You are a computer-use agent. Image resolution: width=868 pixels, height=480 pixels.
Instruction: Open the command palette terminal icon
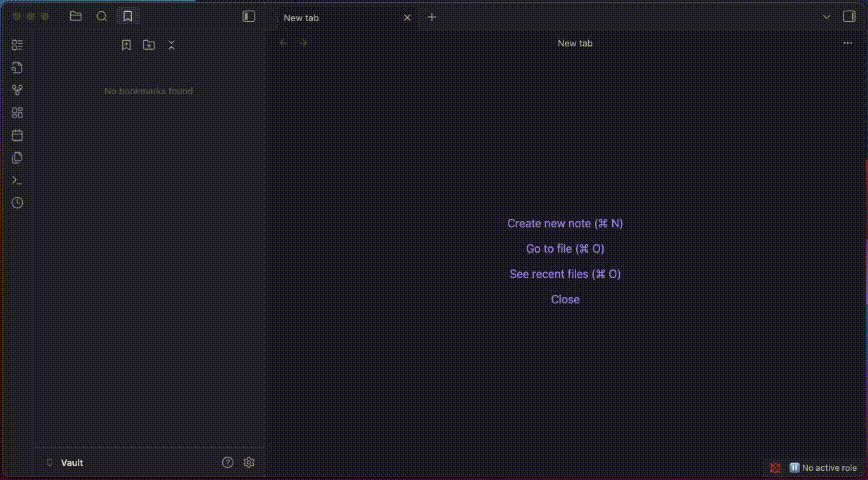point(17,180)
